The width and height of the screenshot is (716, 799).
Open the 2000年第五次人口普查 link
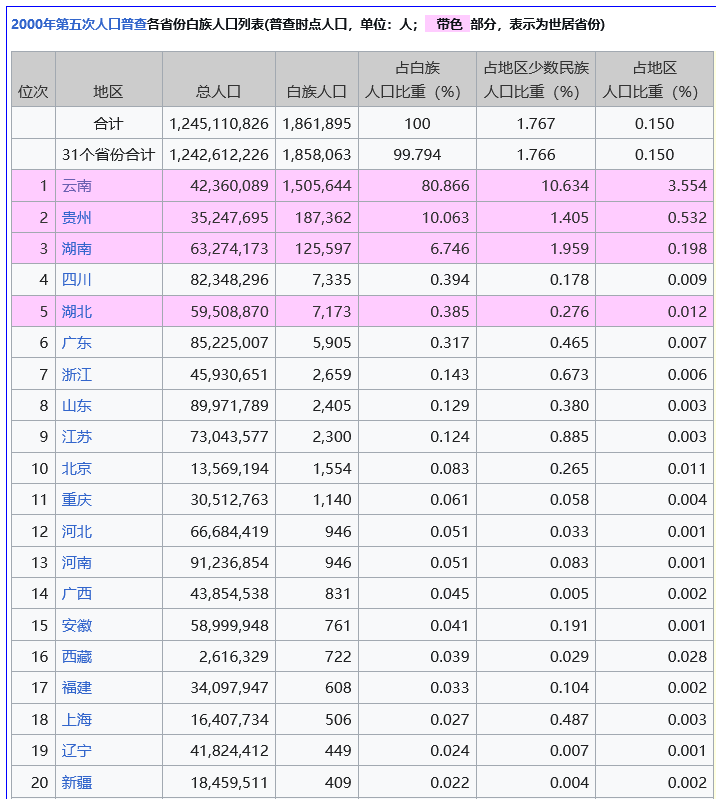(79, 24)
